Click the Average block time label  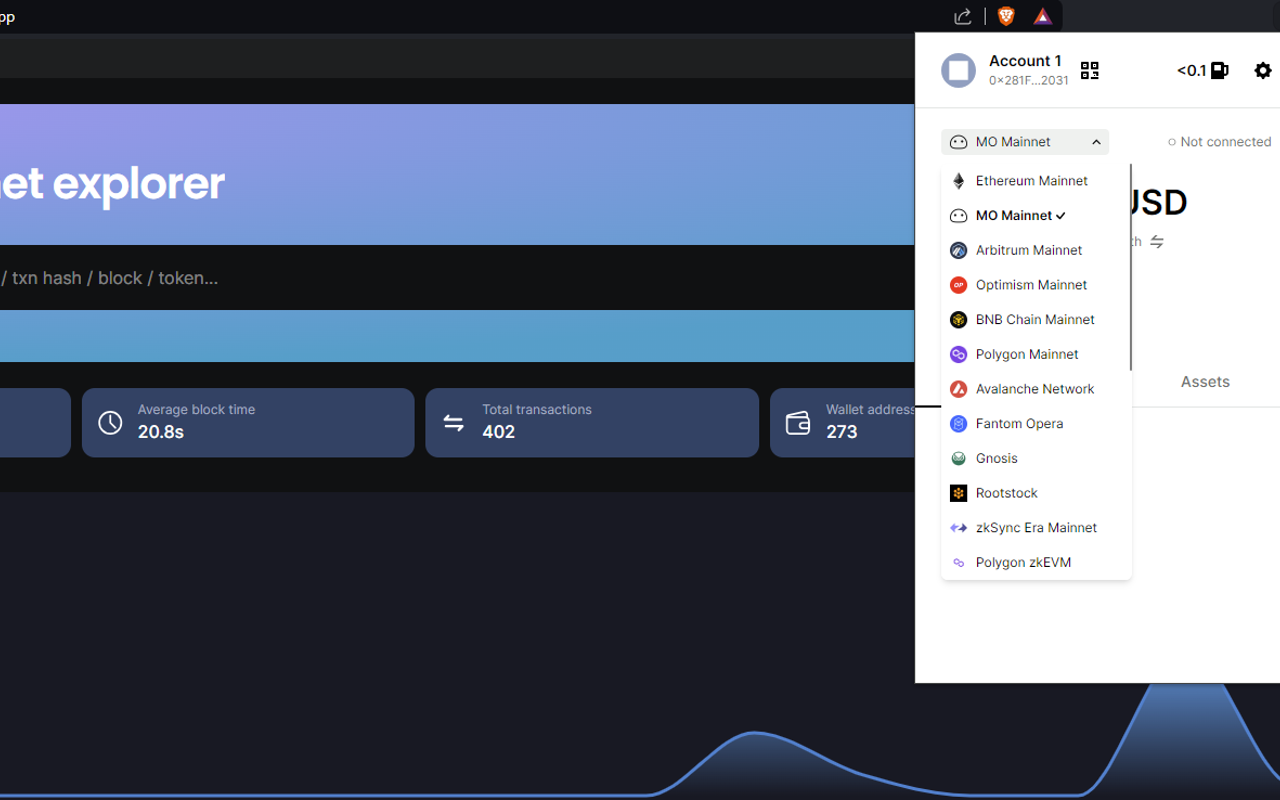click(x=196, y=409)
